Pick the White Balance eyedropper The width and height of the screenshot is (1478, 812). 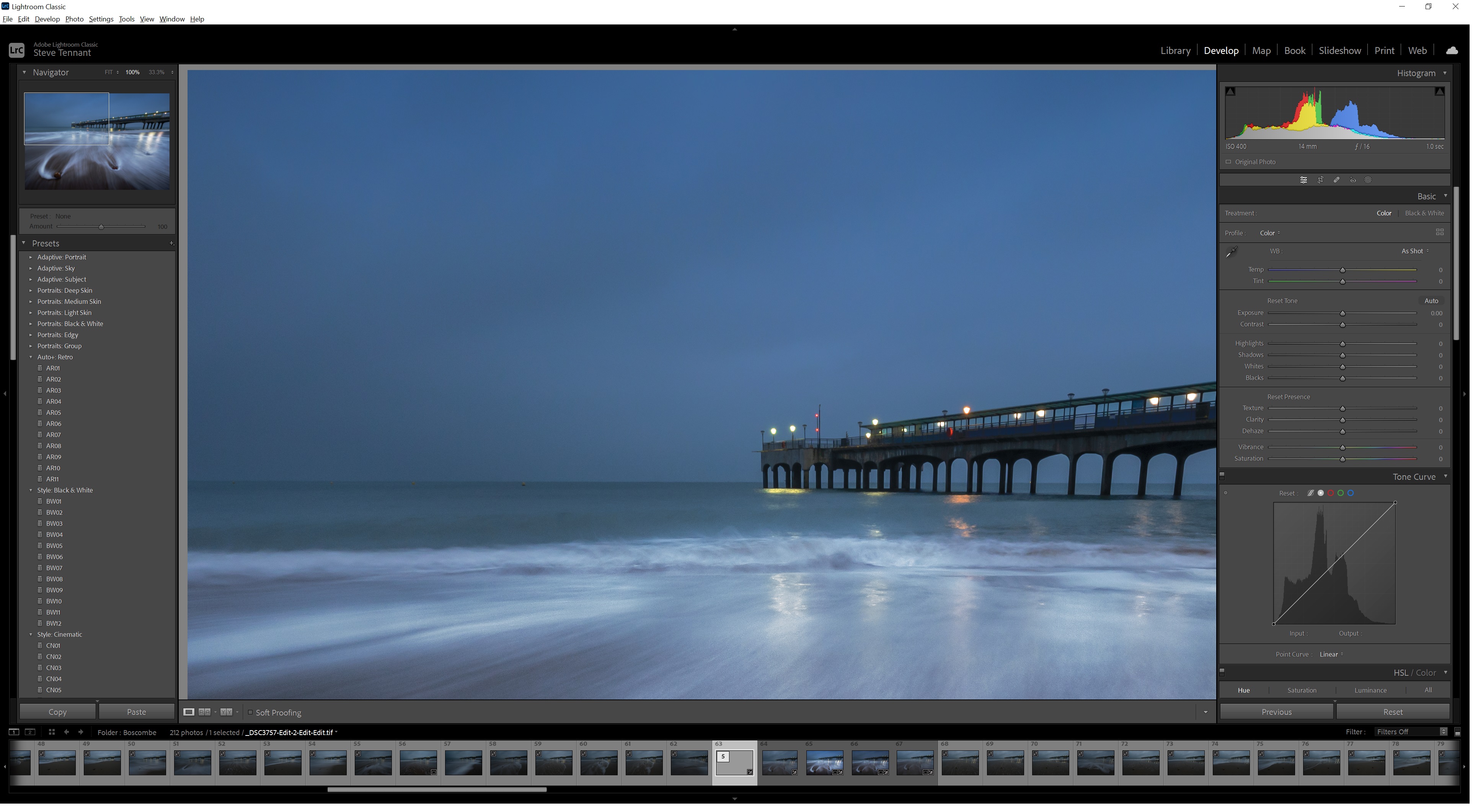1232,251
